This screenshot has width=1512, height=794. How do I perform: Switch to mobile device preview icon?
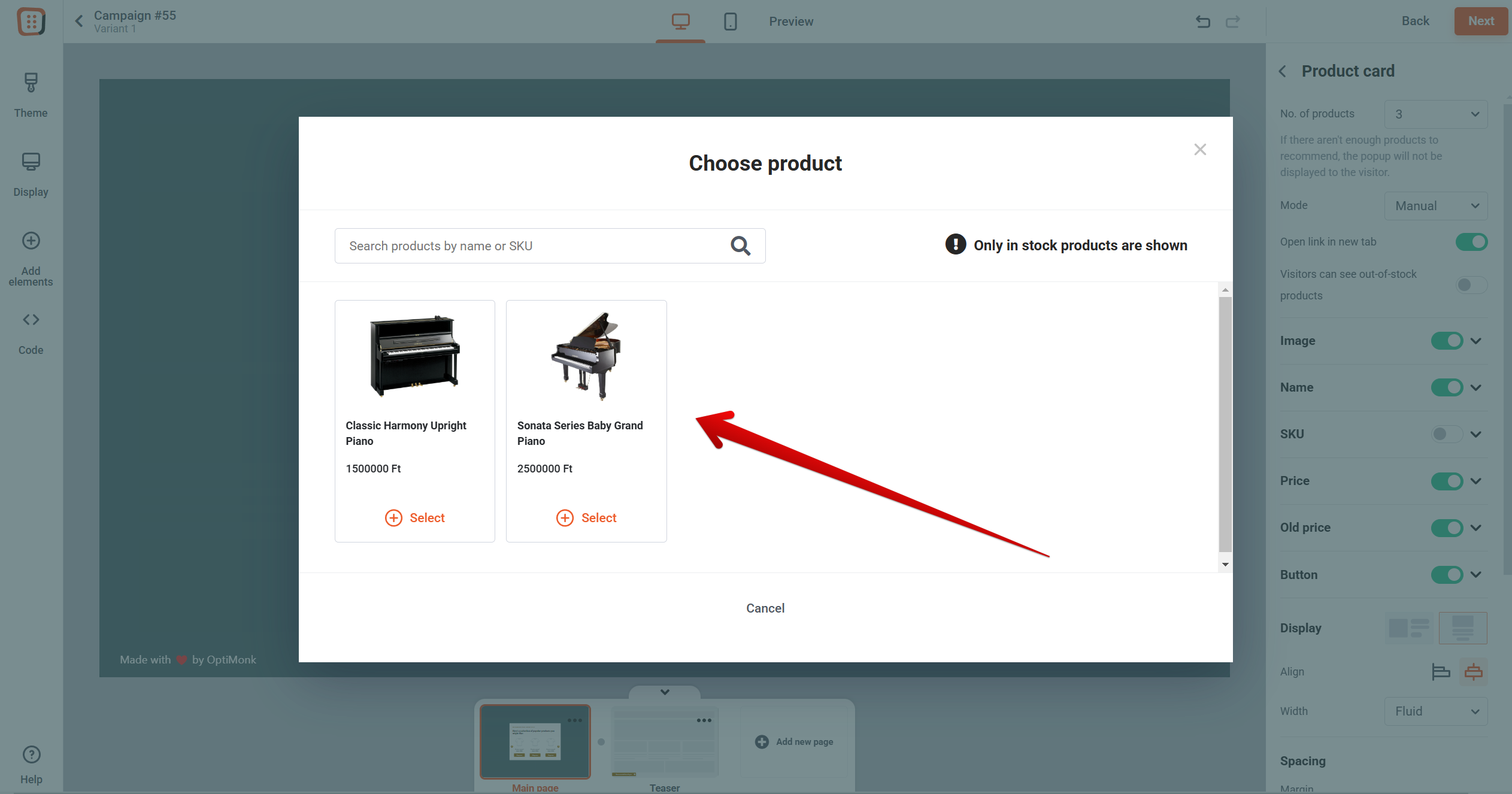coord(730,22)
